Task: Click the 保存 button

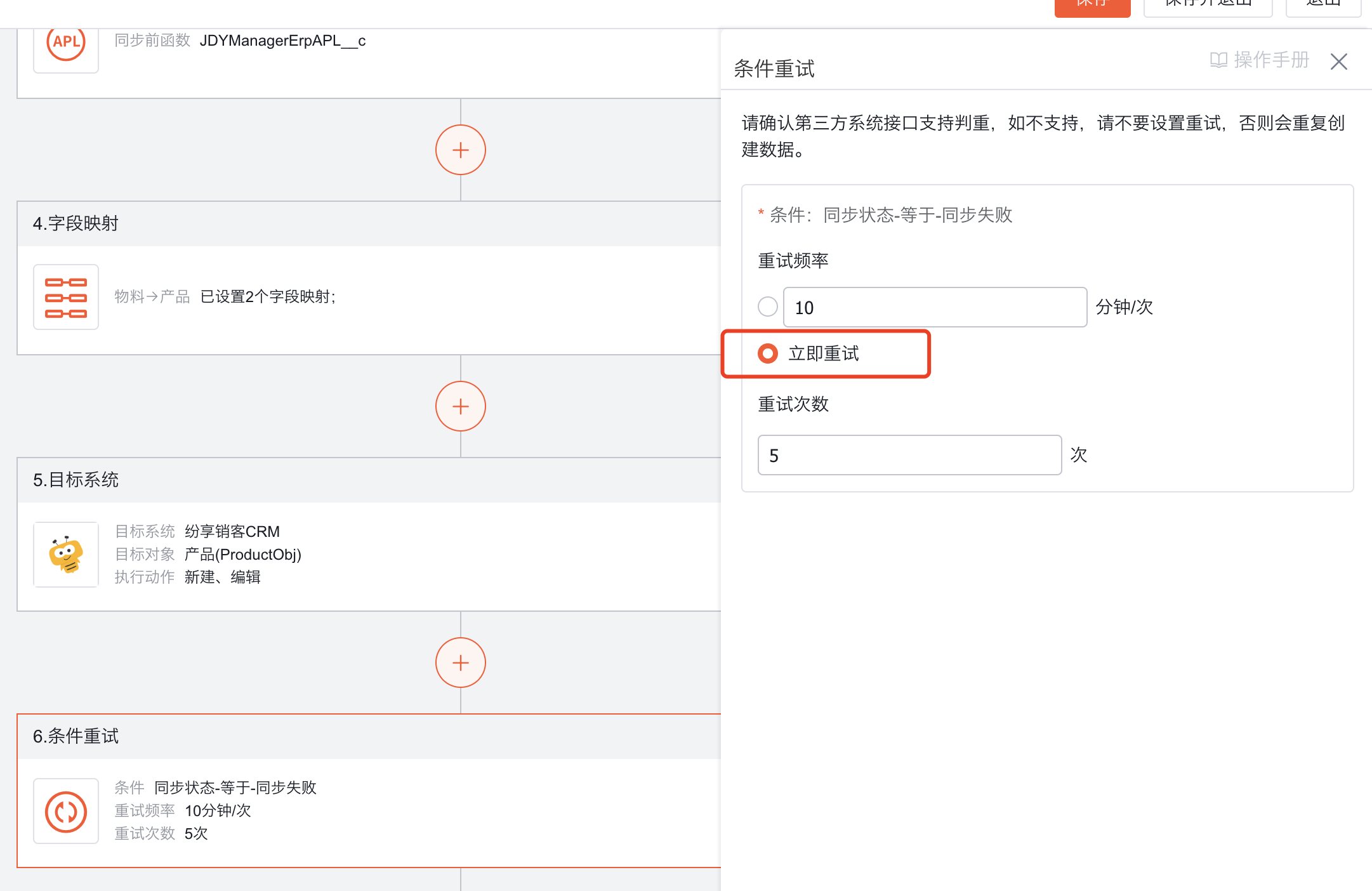Action: tap(1092, 5)
